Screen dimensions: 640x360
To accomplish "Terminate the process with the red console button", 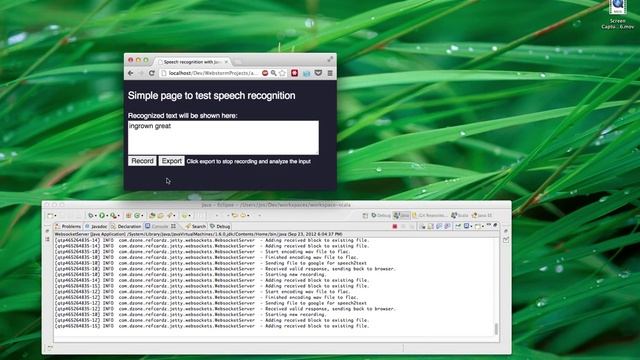I will pyautogui.click(x=395, y=226).
